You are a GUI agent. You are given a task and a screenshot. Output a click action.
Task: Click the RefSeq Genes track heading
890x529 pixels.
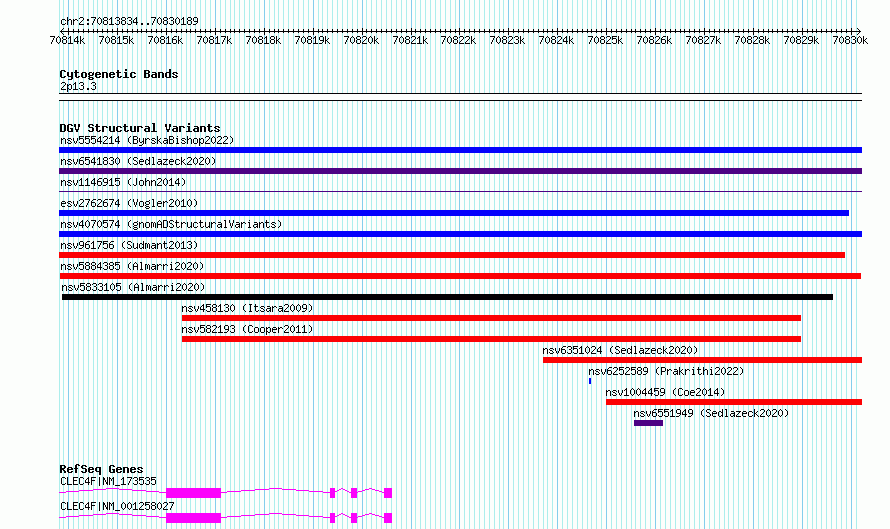click(101, 469)
